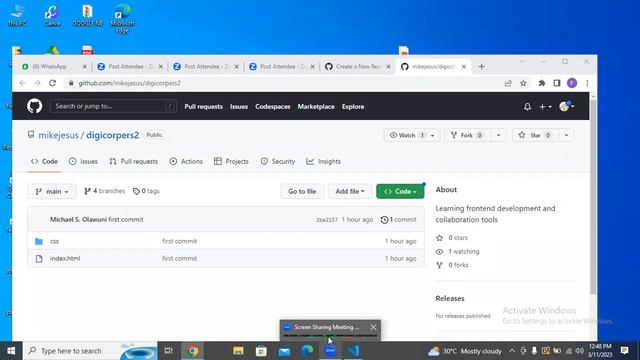Expand the main branch dropdown
Image resolution: width=640 pixels, height=360 pixels.
pos(52,191)
